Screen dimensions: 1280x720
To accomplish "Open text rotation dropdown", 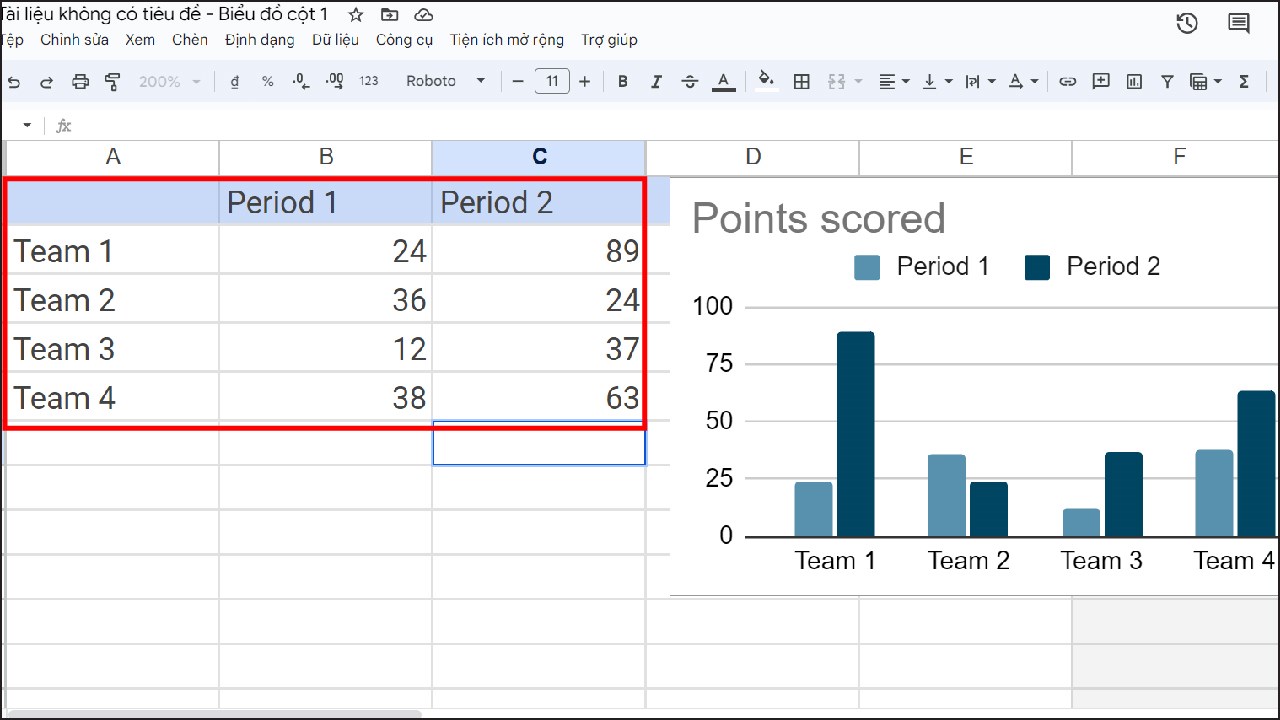I will click(x=1022, y=82).
